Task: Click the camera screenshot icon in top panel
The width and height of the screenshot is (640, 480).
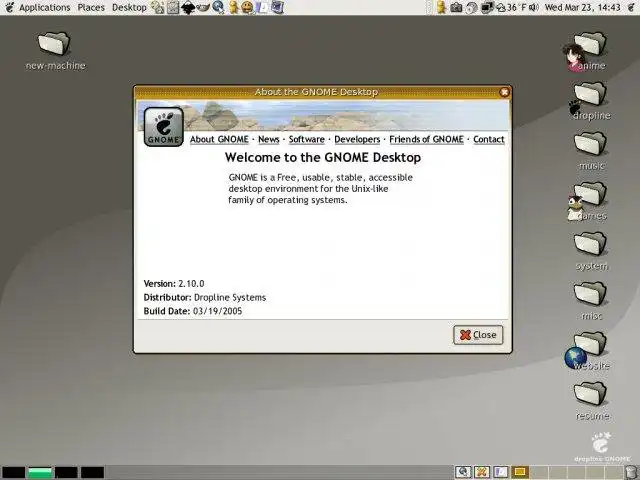Action: point(456,7)
